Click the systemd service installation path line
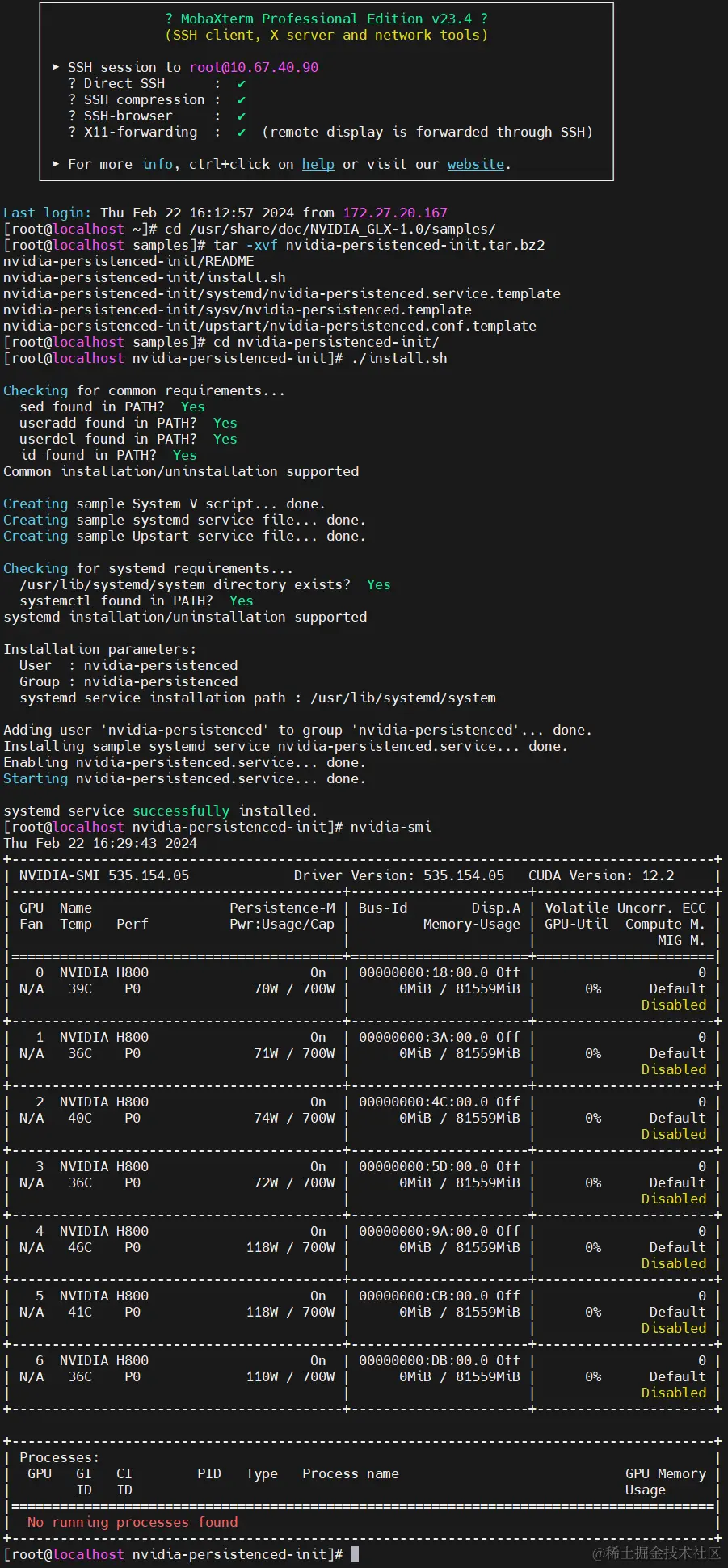 (258, 698)
